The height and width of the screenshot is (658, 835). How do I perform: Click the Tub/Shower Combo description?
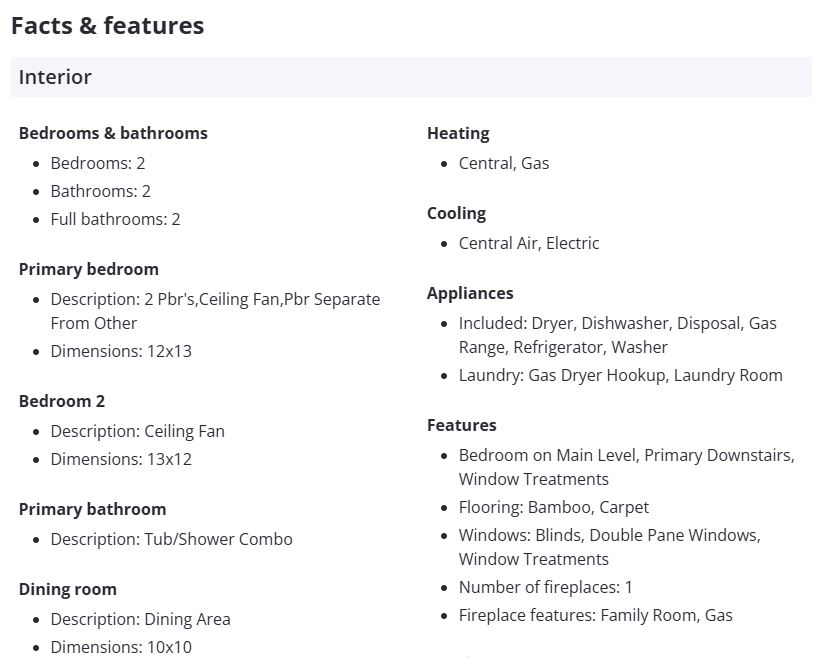[x=171, y=539]
